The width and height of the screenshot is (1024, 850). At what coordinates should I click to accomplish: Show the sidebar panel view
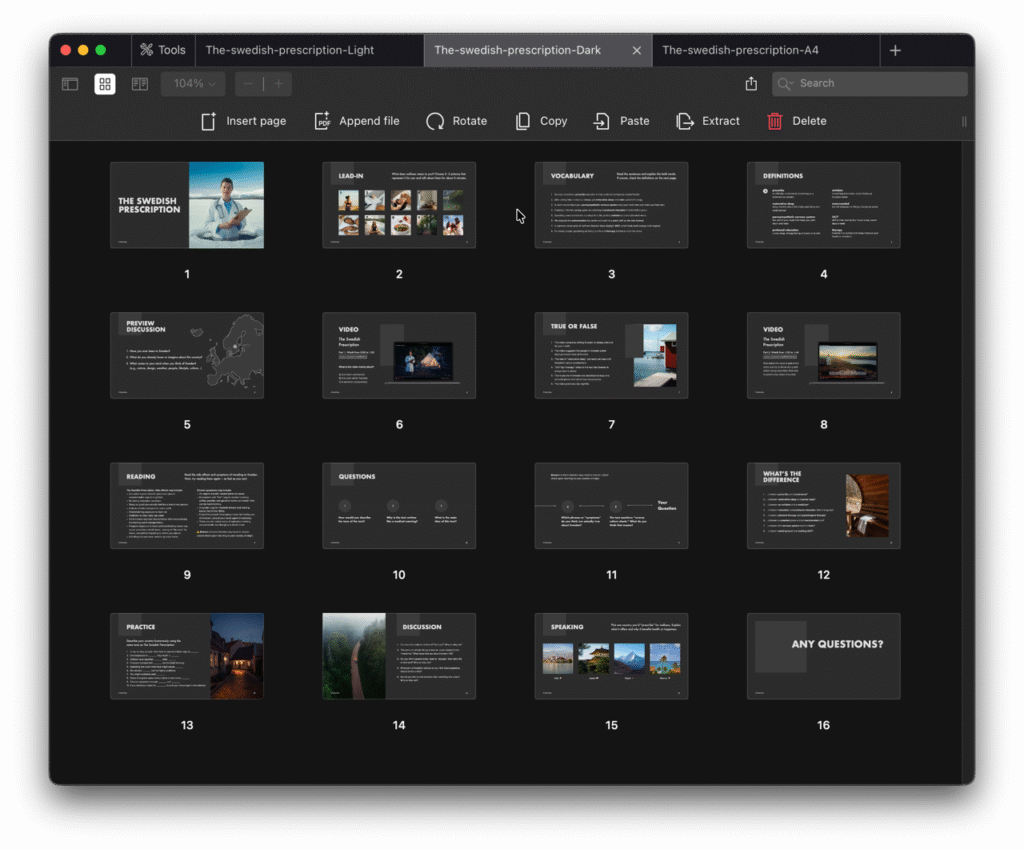tap(70, 84)
